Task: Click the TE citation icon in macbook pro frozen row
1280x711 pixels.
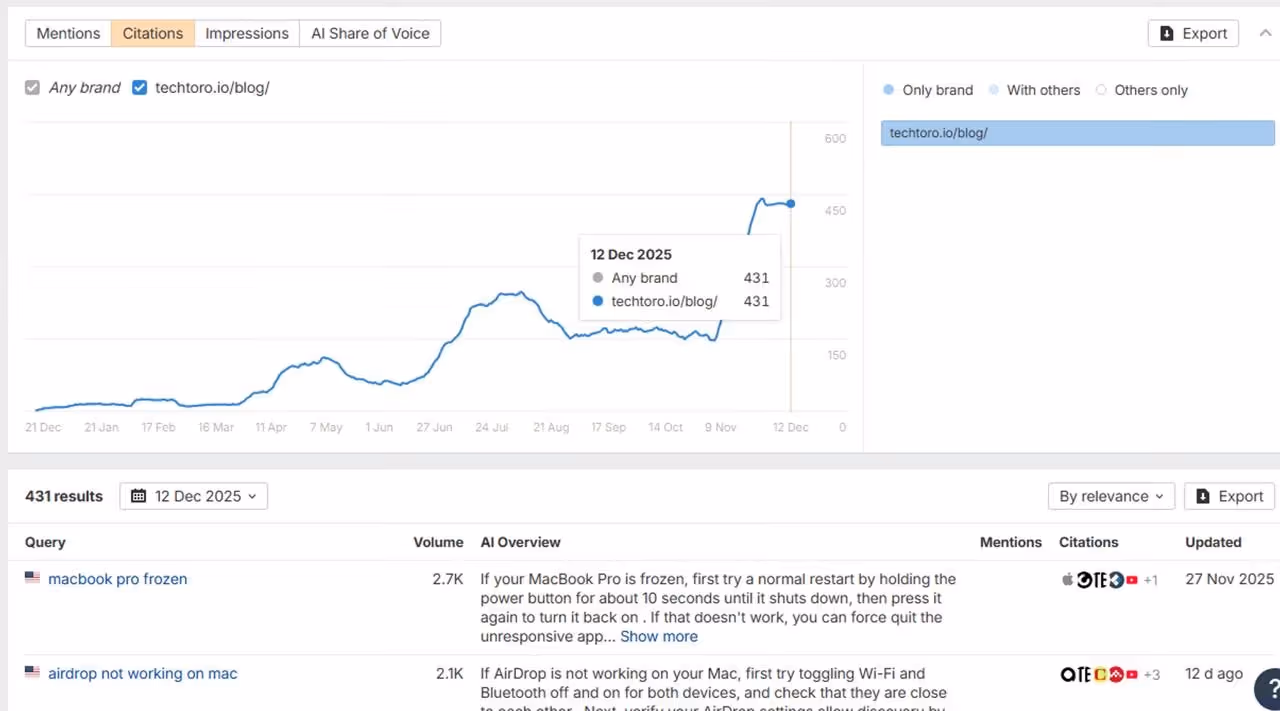Action: pyautogui.click(x=1101, y=580)
